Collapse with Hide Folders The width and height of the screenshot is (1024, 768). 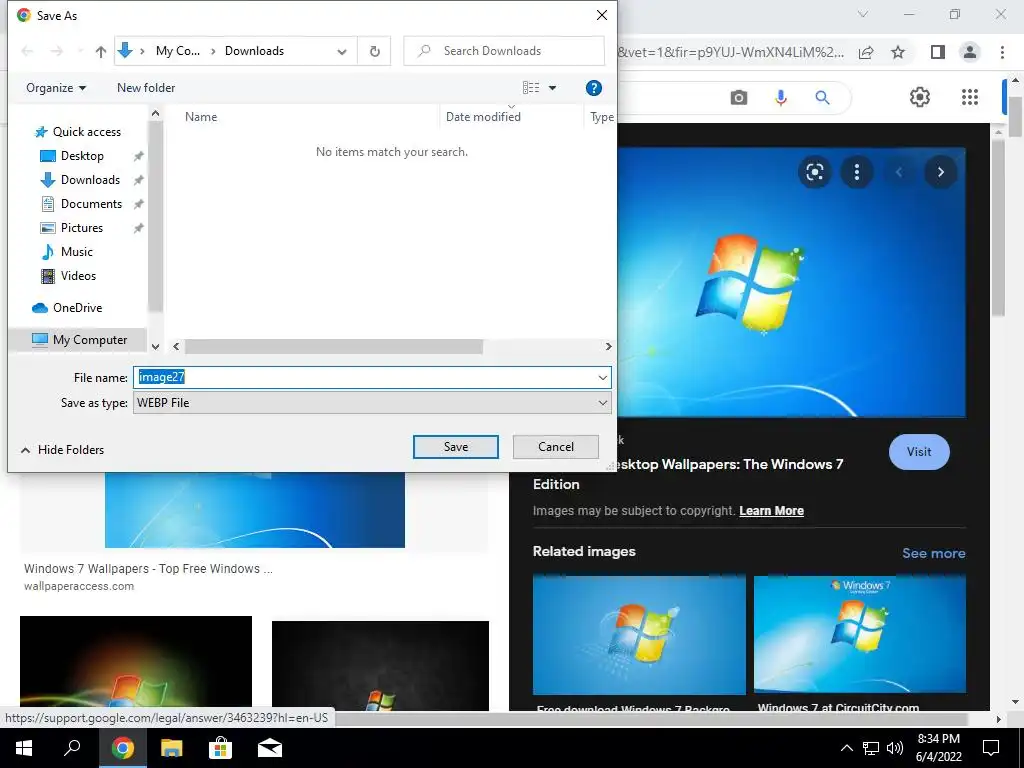[x=63, y=450]
